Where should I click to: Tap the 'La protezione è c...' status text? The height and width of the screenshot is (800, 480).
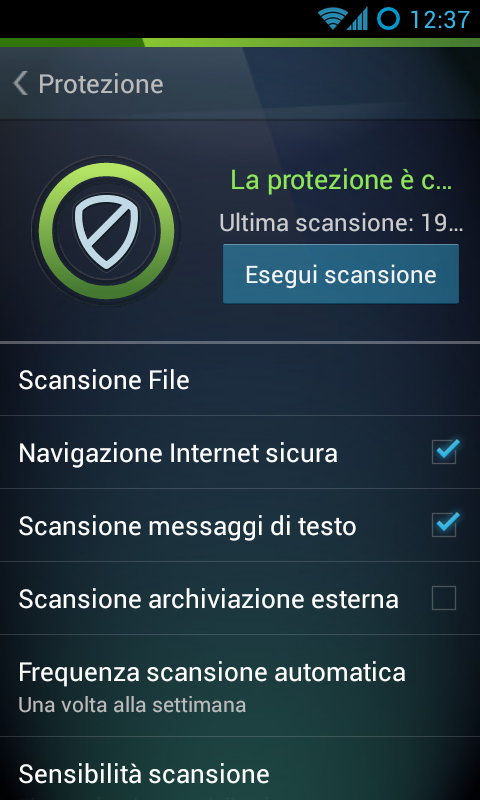[341, 180]
